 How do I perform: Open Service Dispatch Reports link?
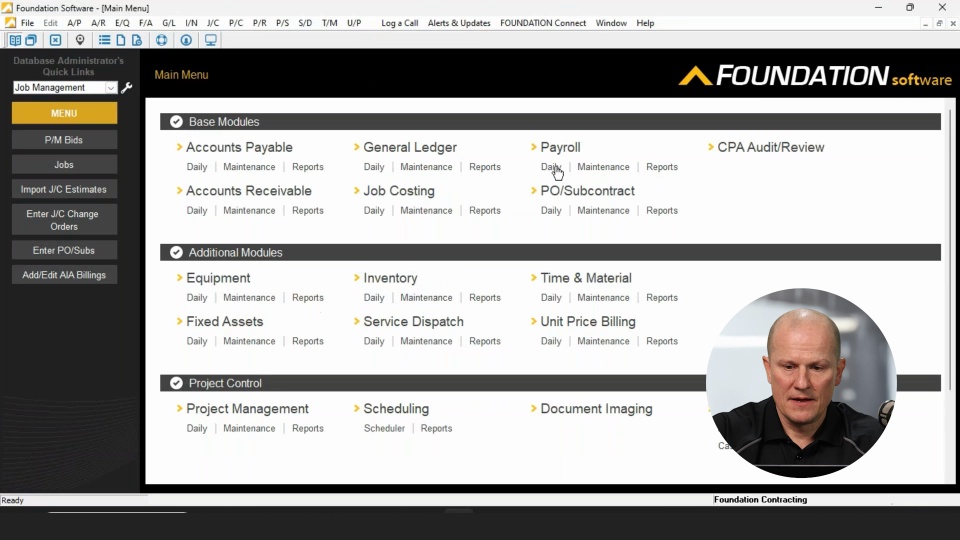coord(485,341)
